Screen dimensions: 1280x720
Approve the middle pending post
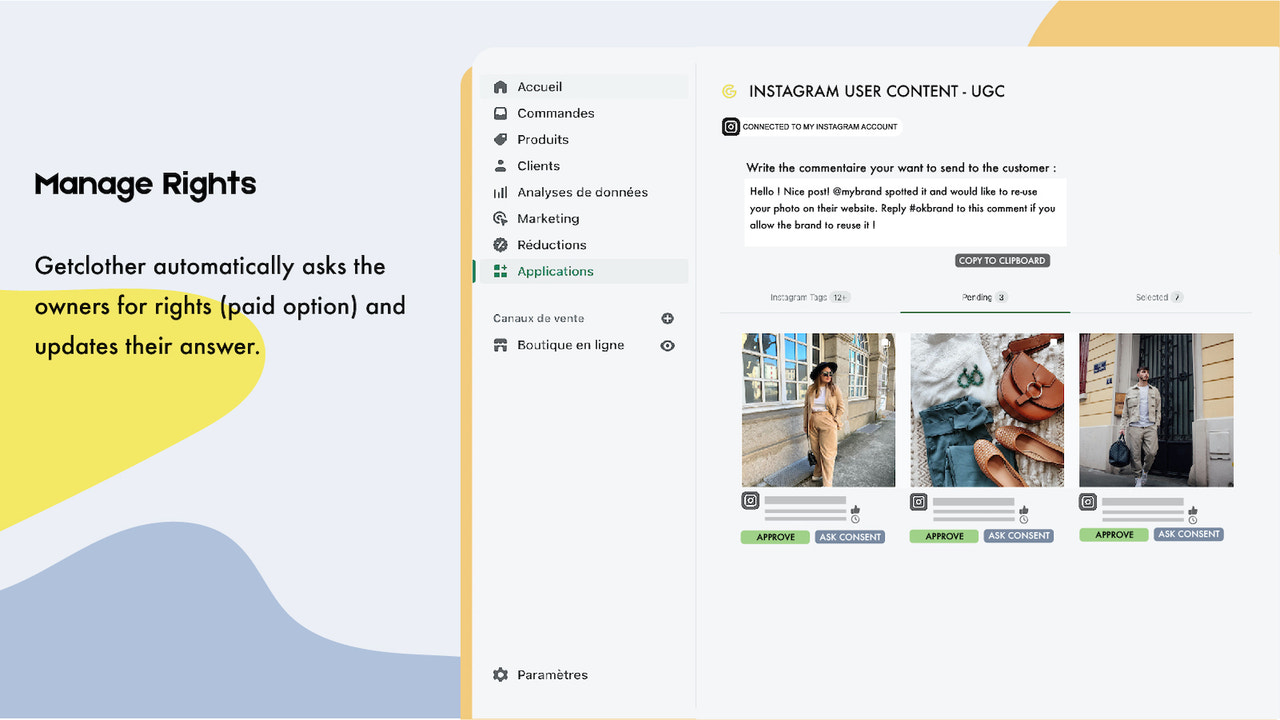coord(943,535)
